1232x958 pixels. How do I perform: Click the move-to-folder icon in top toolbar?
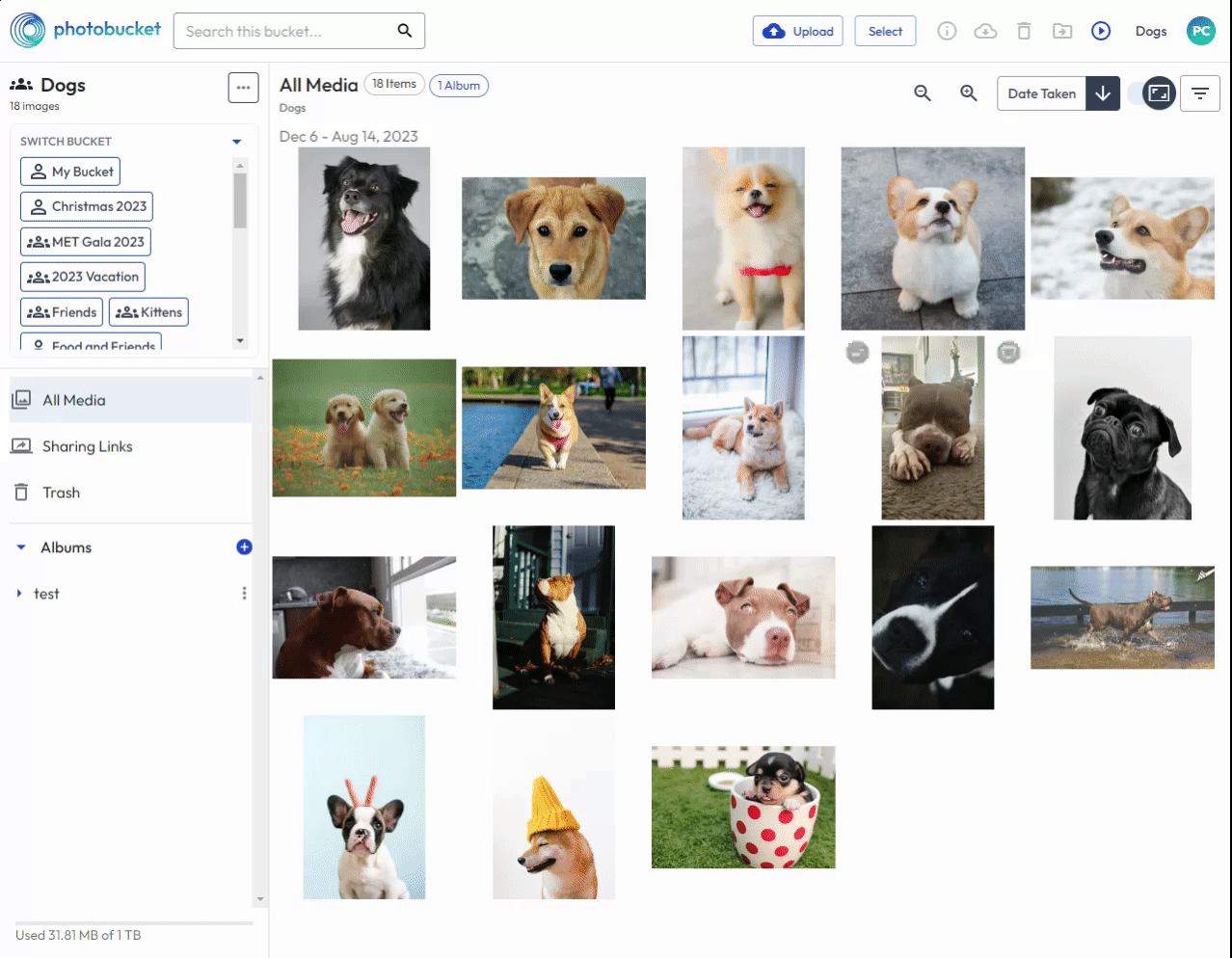1062,31
